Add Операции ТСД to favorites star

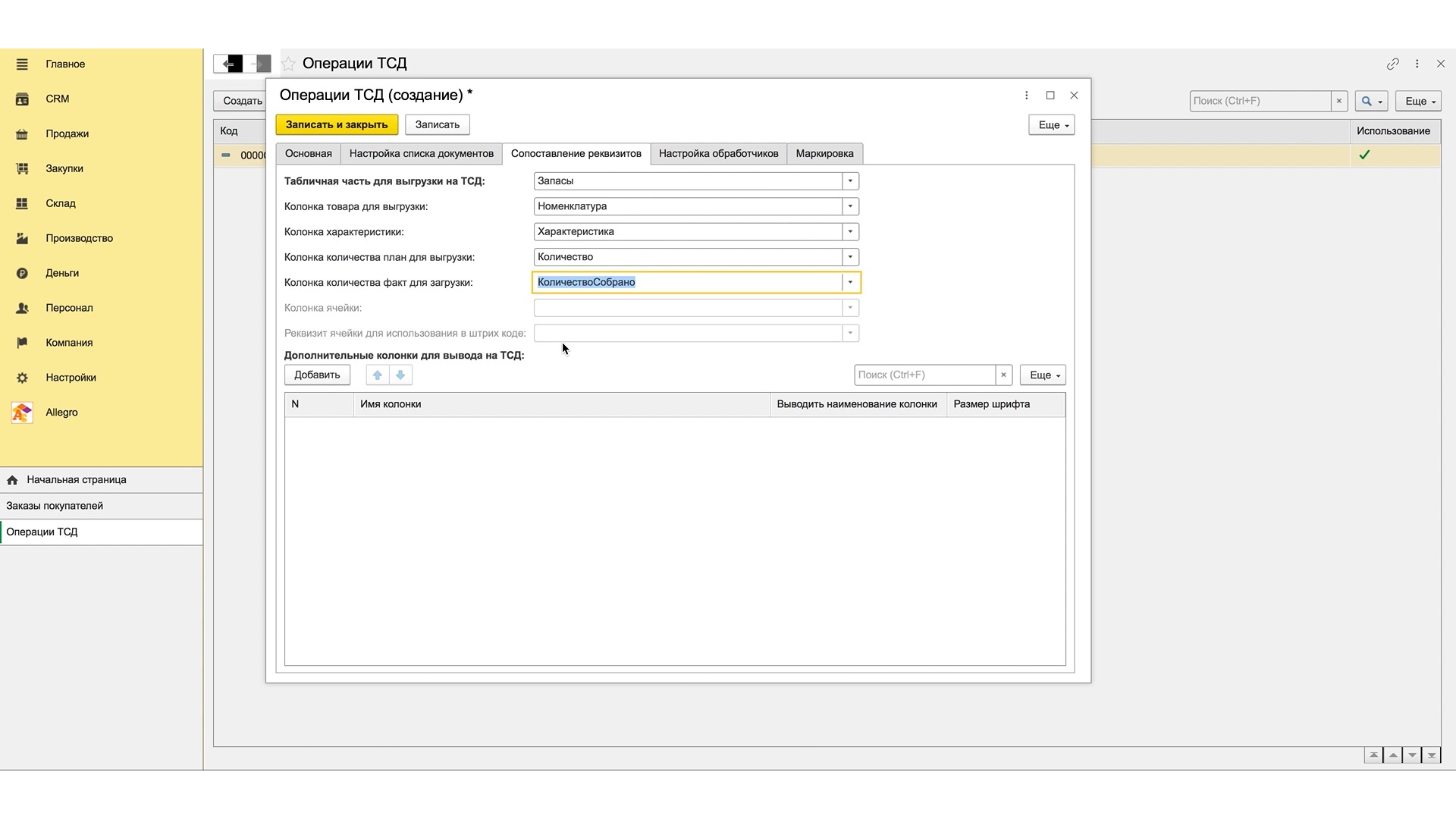[288, 64]
